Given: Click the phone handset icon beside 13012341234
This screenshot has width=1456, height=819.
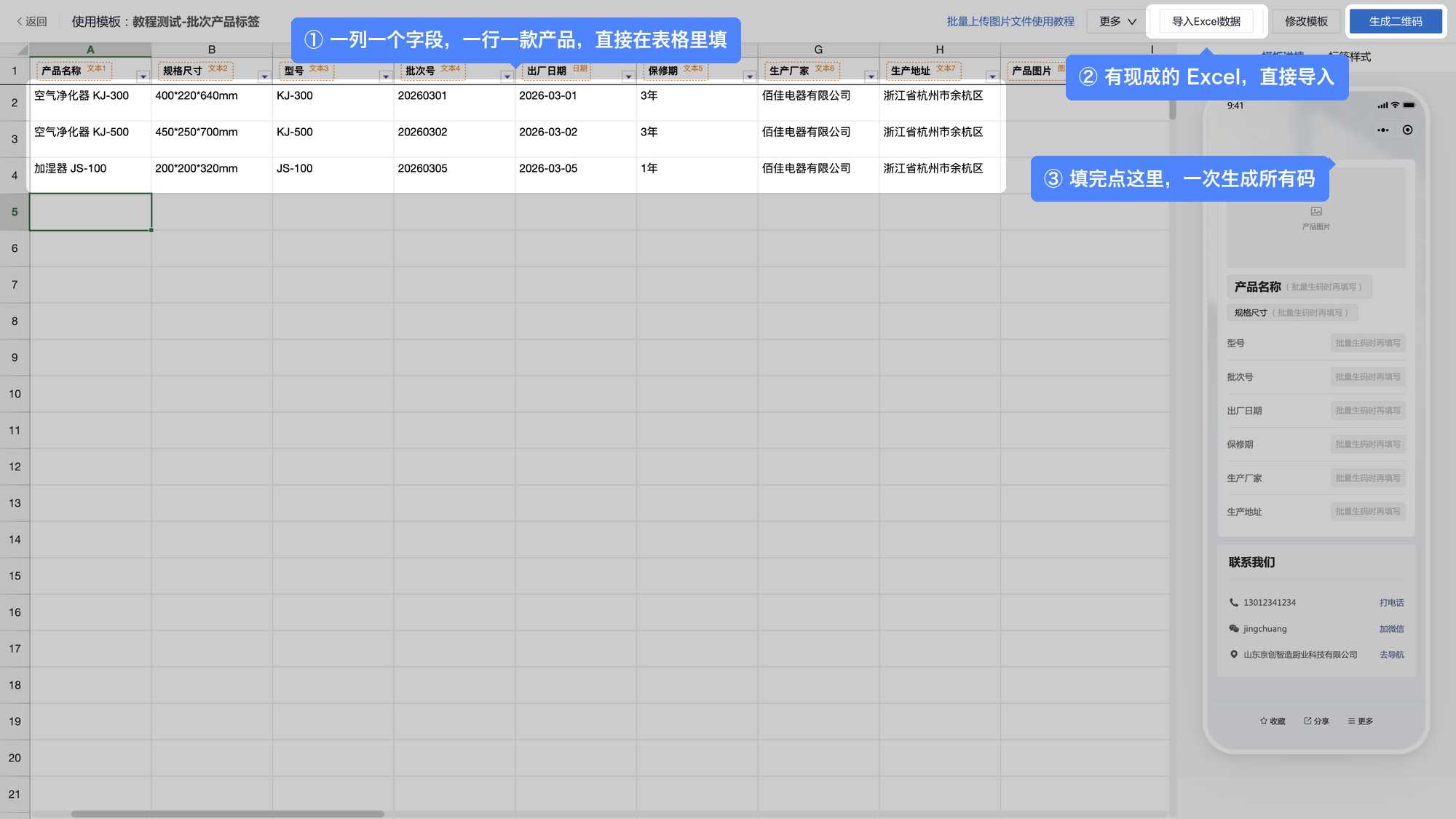Looking at the screenshot, I should [1233, 602].
